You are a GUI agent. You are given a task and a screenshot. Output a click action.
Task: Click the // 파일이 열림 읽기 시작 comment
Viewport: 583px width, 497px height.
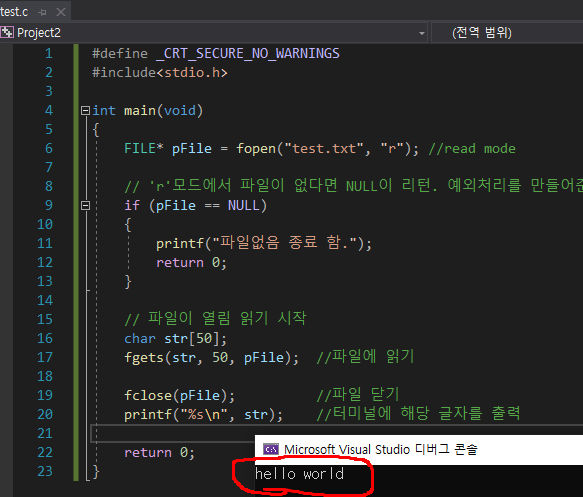click(x=215, y=319)
